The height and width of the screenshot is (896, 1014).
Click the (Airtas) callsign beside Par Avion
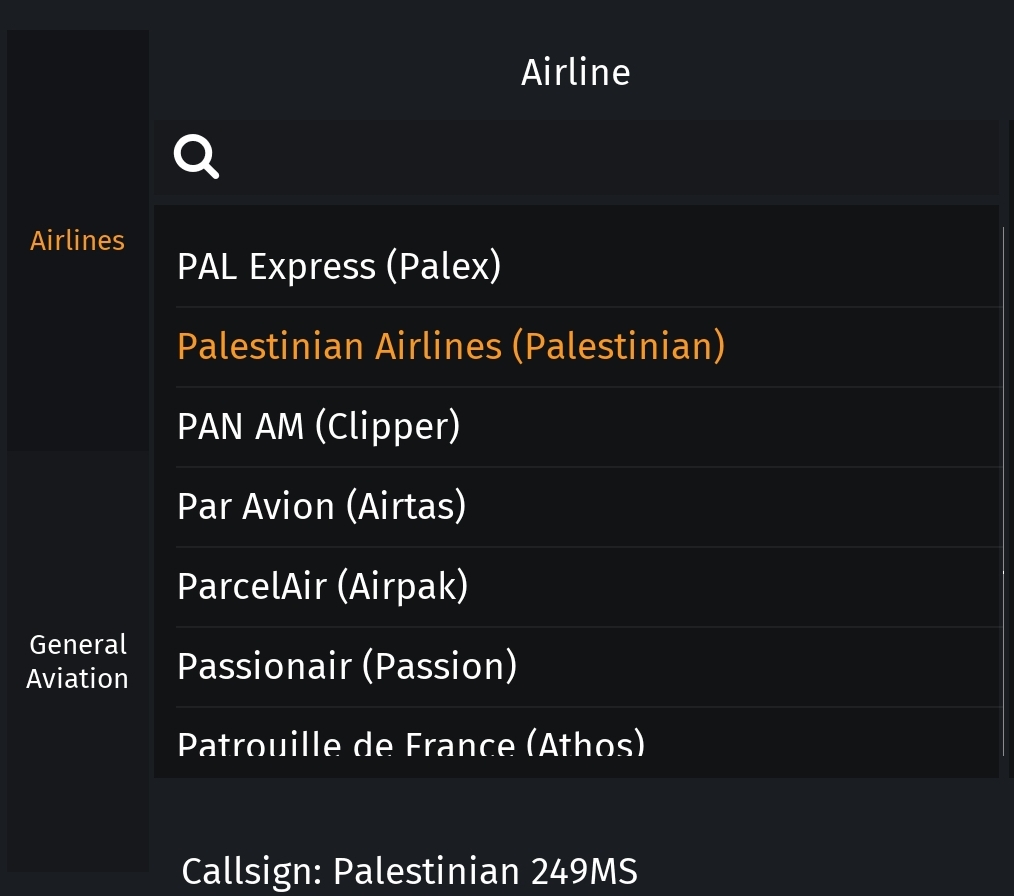coord(406,506)
